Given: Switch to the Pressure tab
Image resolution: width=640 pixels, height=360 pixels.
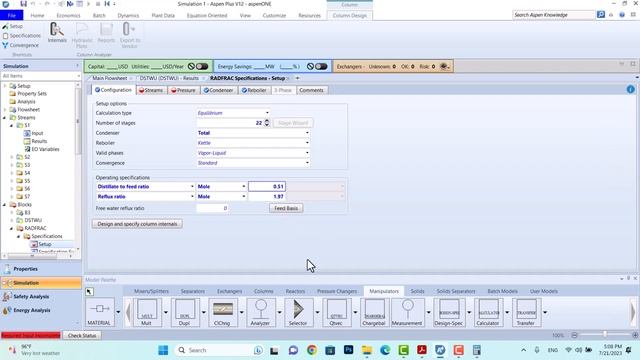Looking at the screenshot, I should [x=183, y=90].
